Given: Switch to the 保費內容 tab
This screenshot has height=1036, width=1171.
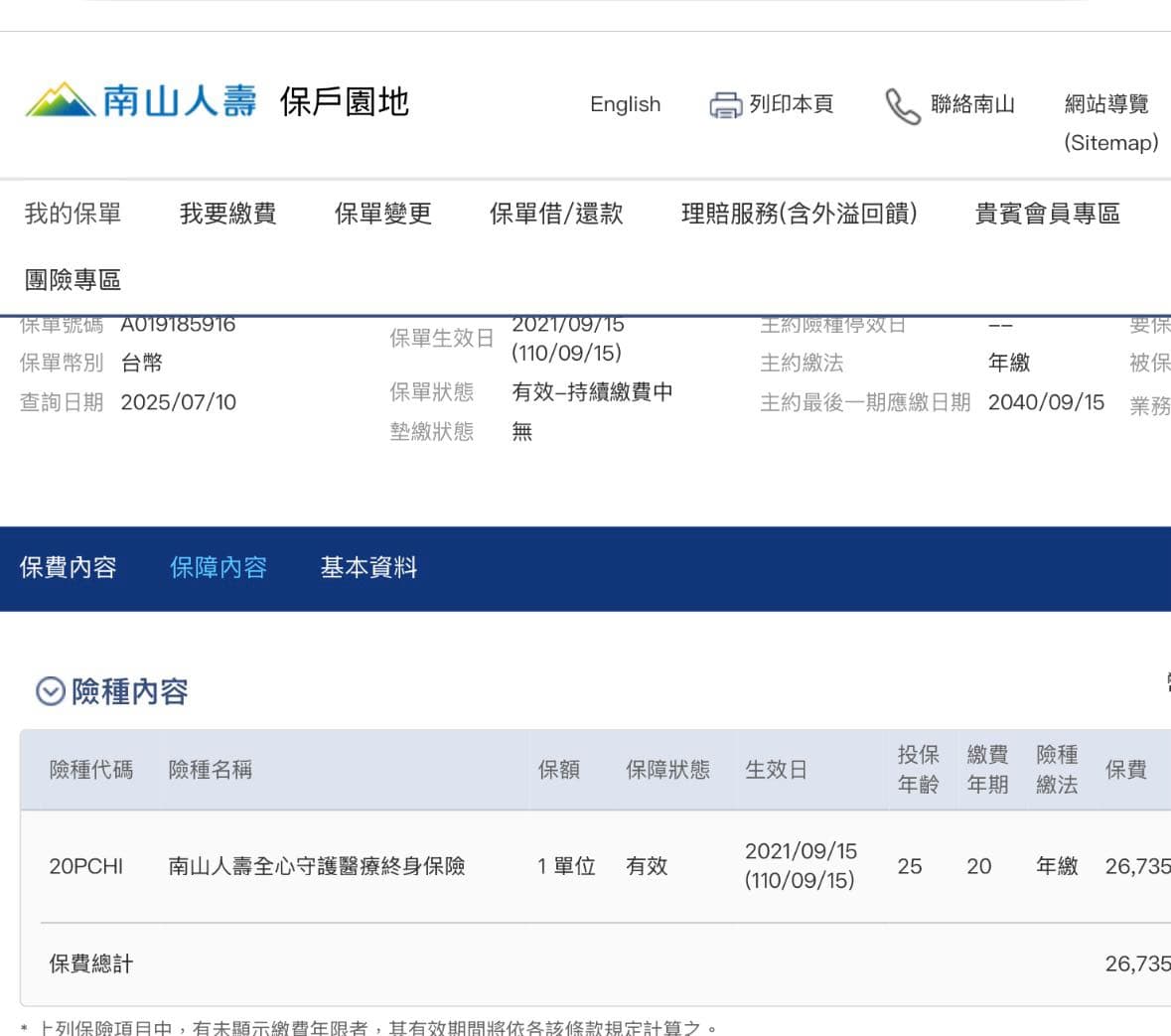Looking at the screenshot, I should coord(68,568).
